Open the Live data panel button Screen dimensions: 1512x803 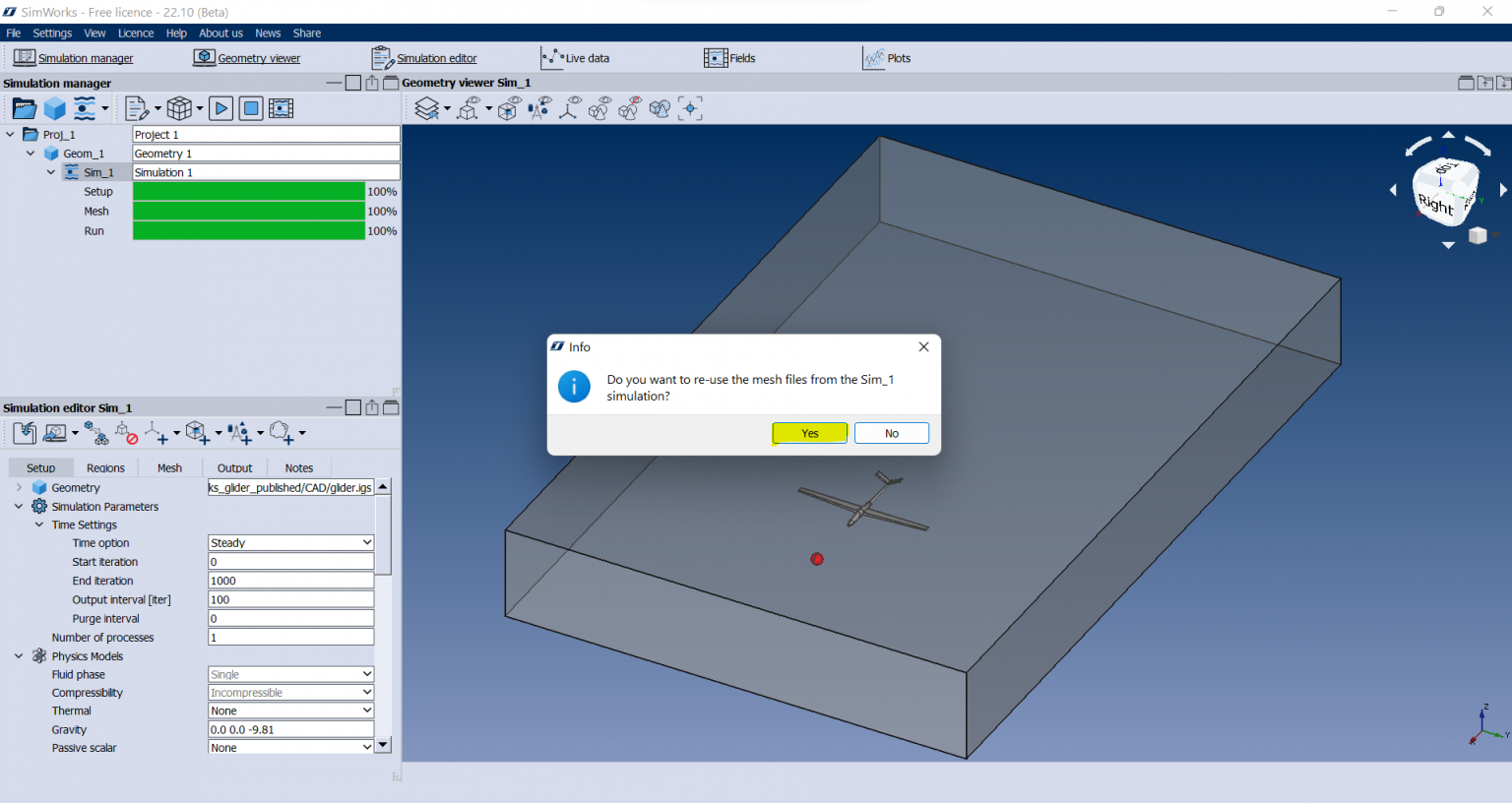tap(576, 58)
